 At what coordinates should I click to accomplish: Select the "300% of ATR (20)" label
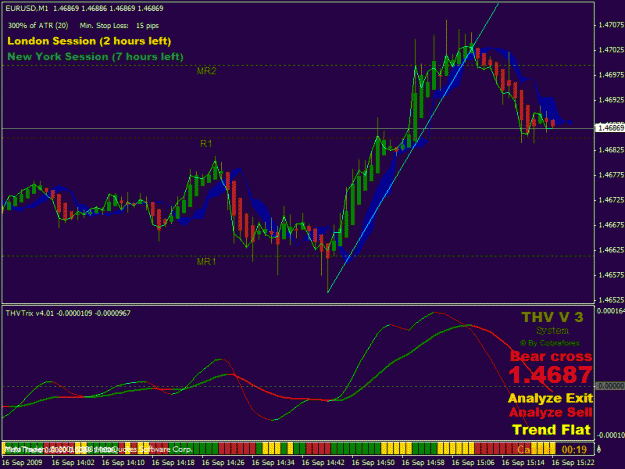coord(38,26)
